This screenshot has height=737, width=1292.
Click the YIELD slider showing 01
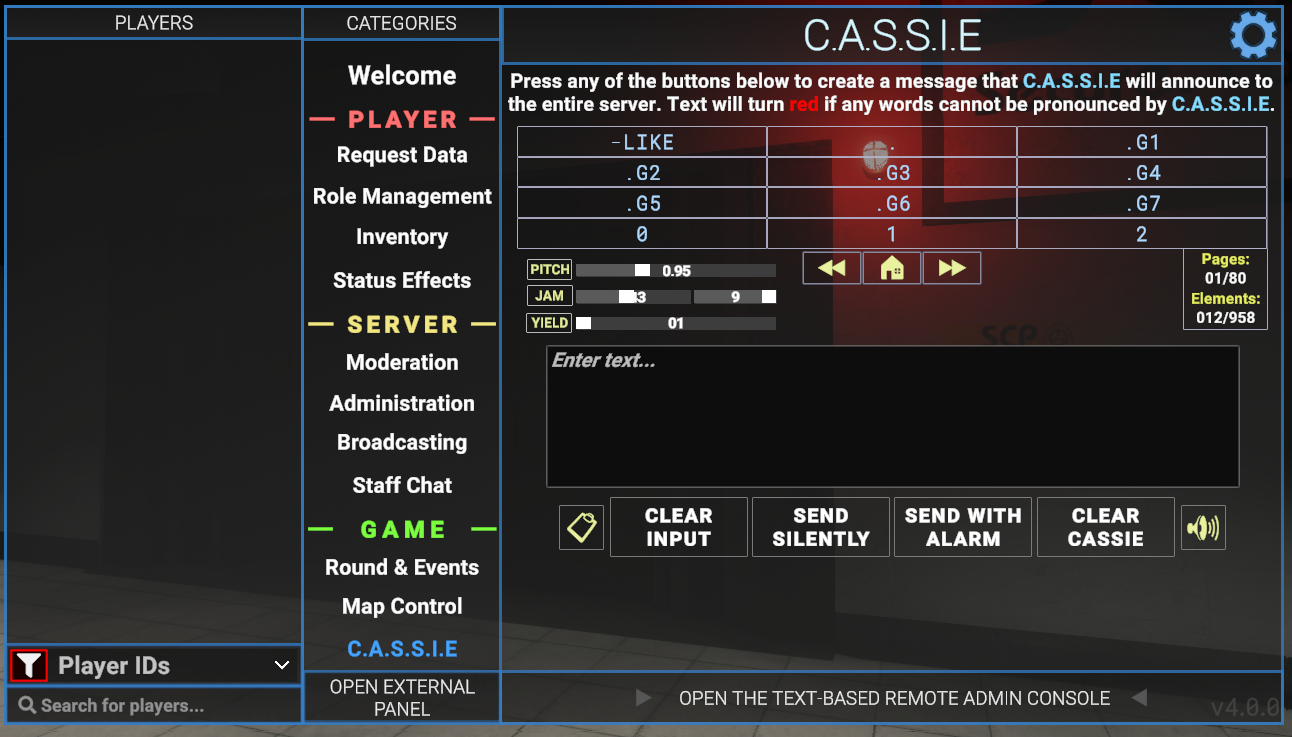pyautogui.click(x=676, y=323)
